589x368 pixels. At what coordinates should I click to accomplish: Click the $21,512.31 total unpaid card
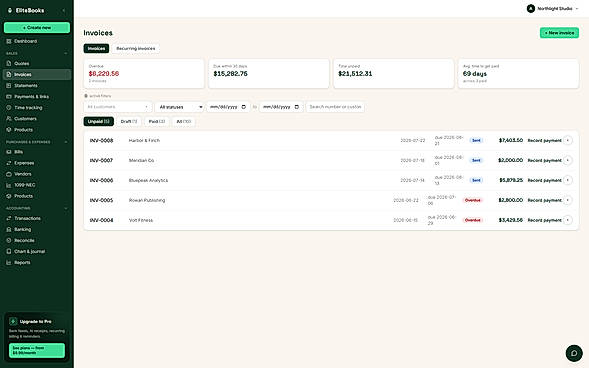pyautogui.click(x=394, y=74)
